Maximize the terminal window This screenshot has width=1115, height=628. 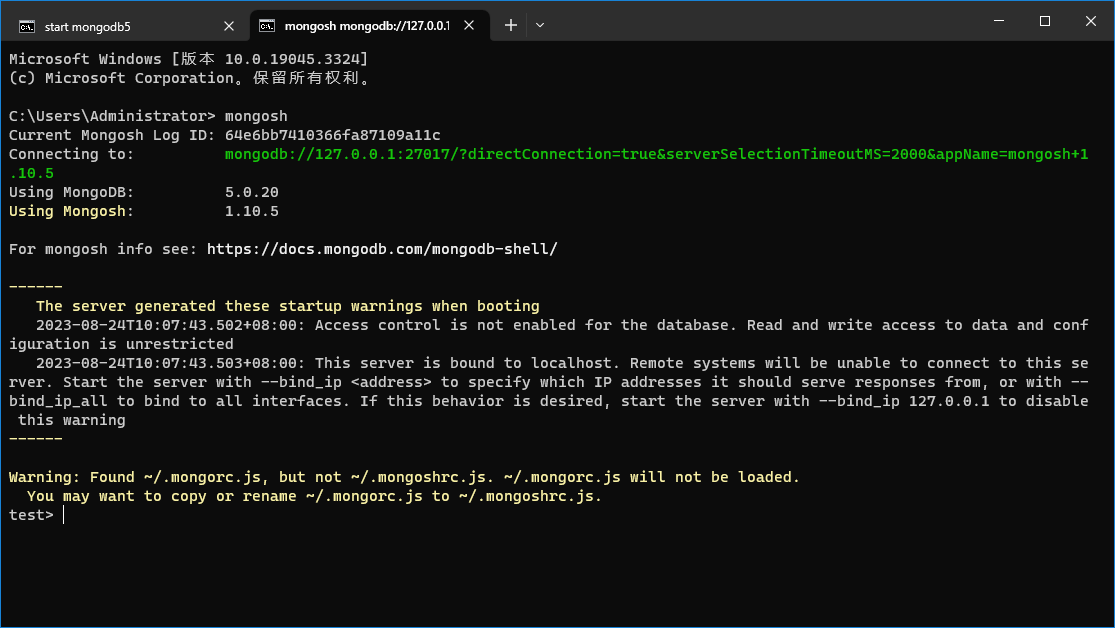click(x=1045, y=21)
